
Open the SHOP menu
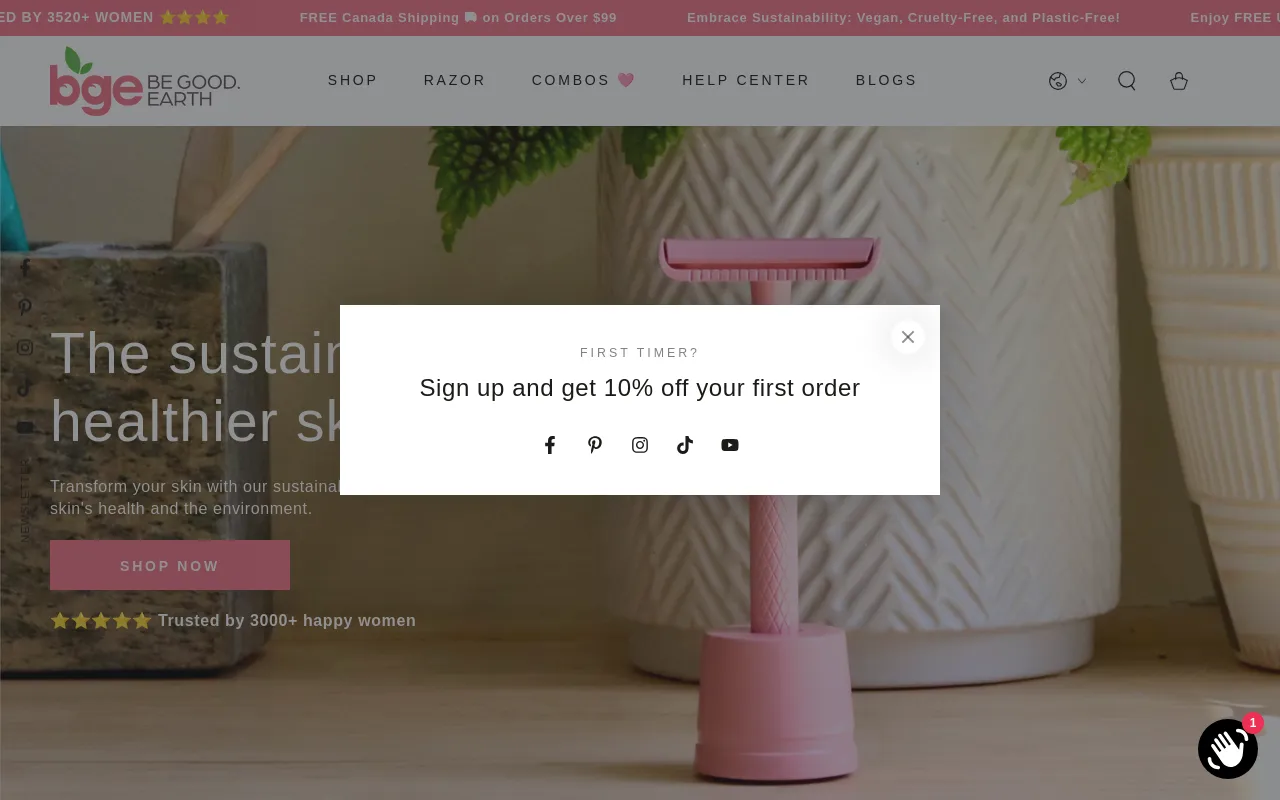(353, 80)
